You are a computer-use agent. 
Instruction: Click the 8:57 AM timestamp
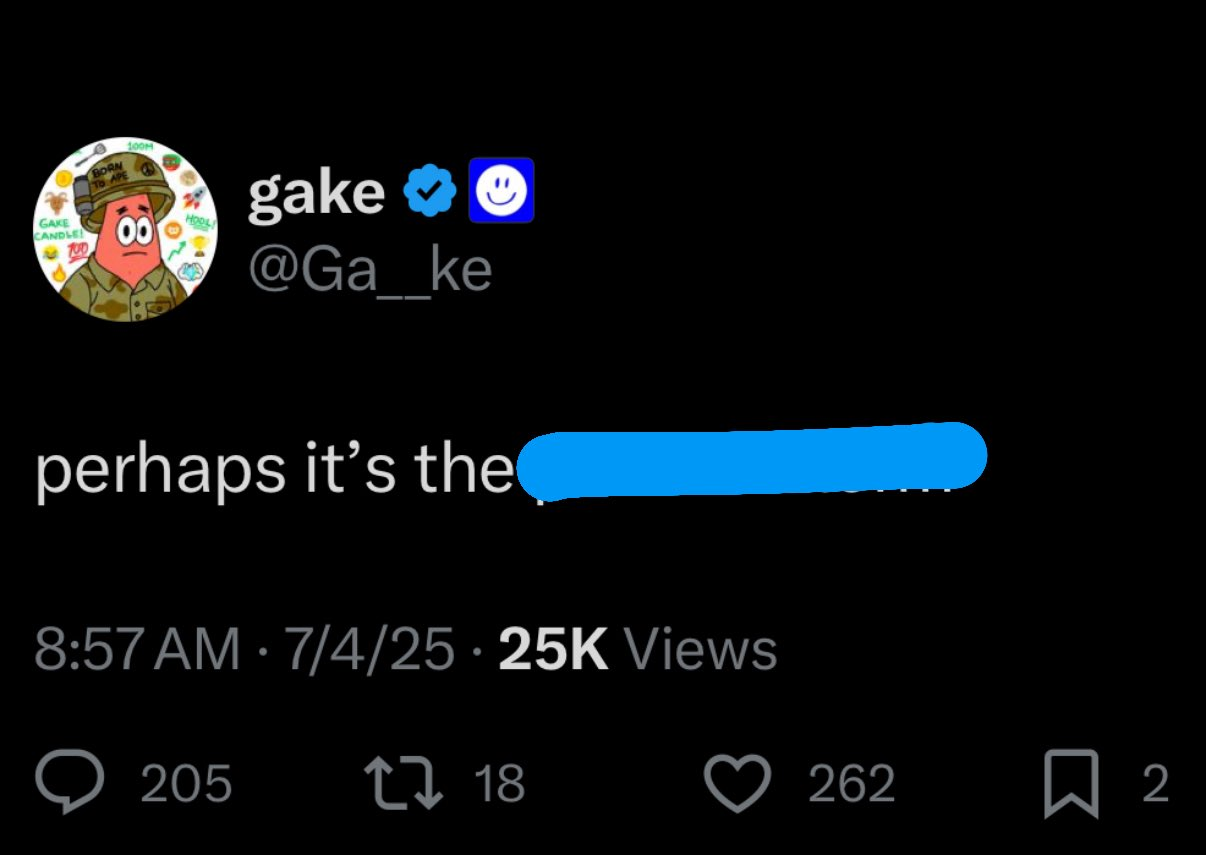(x=137, y=649)
